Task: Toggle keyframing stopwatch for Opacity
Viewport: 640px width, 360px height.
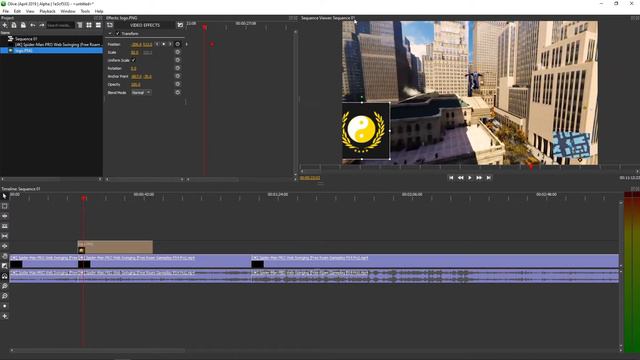Action: coord(178,84)
